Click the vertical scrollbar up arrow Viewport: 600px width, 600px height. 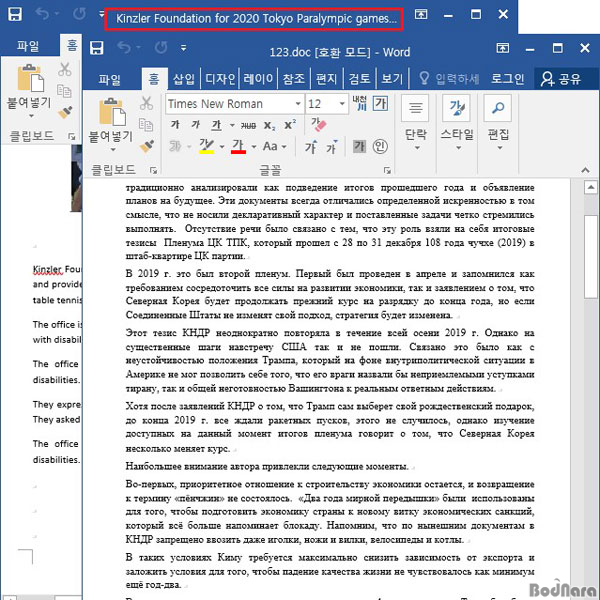(x=591, y=187)
